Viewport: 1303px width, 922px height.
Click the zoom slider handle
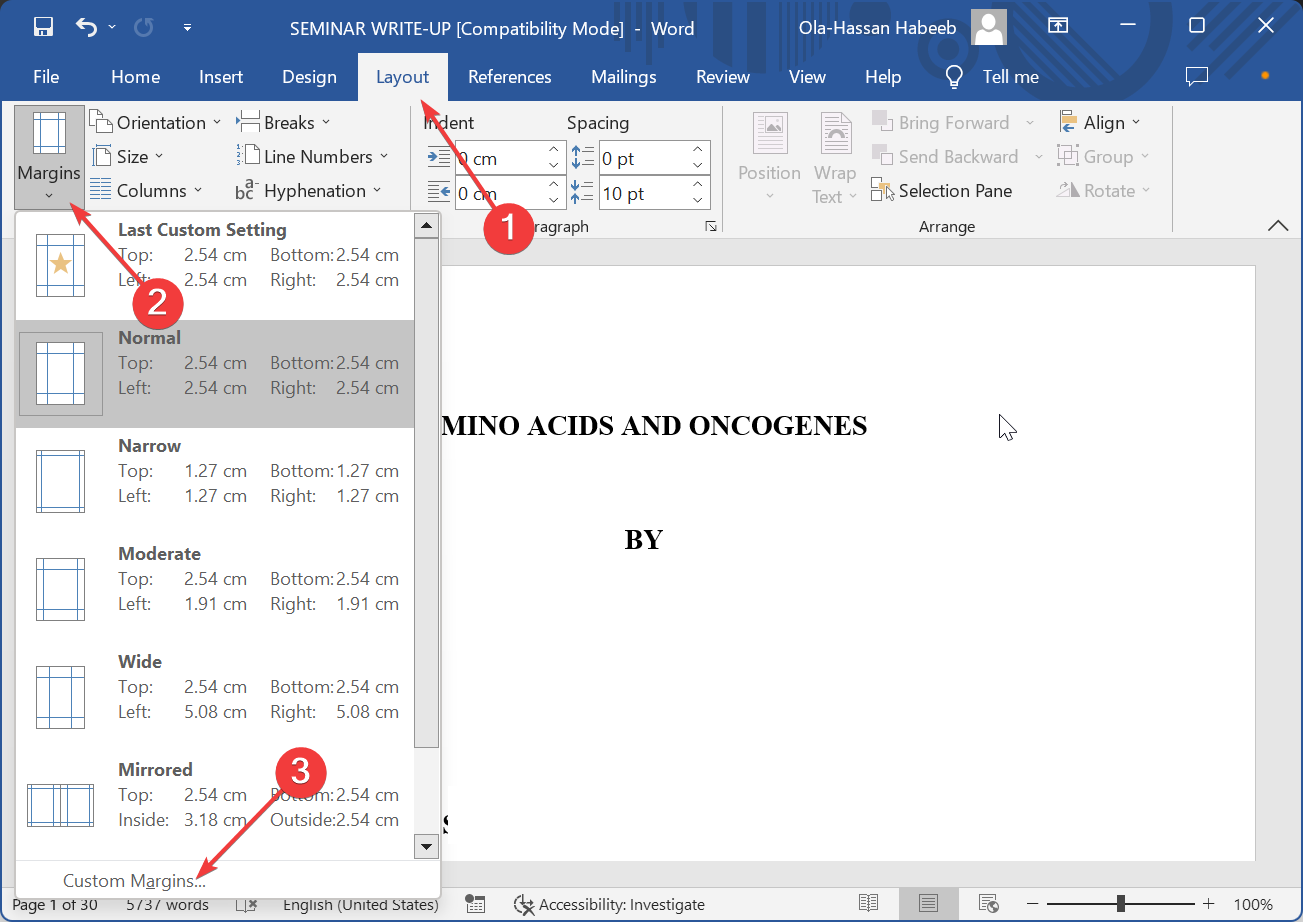click(x=1123, y=904)
